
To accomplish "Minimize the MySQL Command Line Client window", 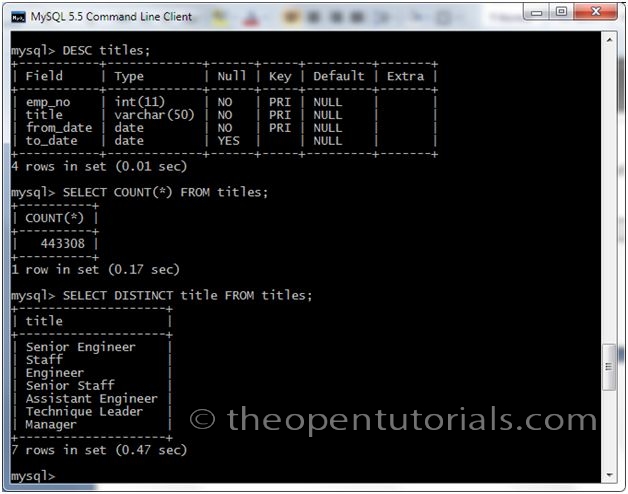I will click(x=536, y=12).
